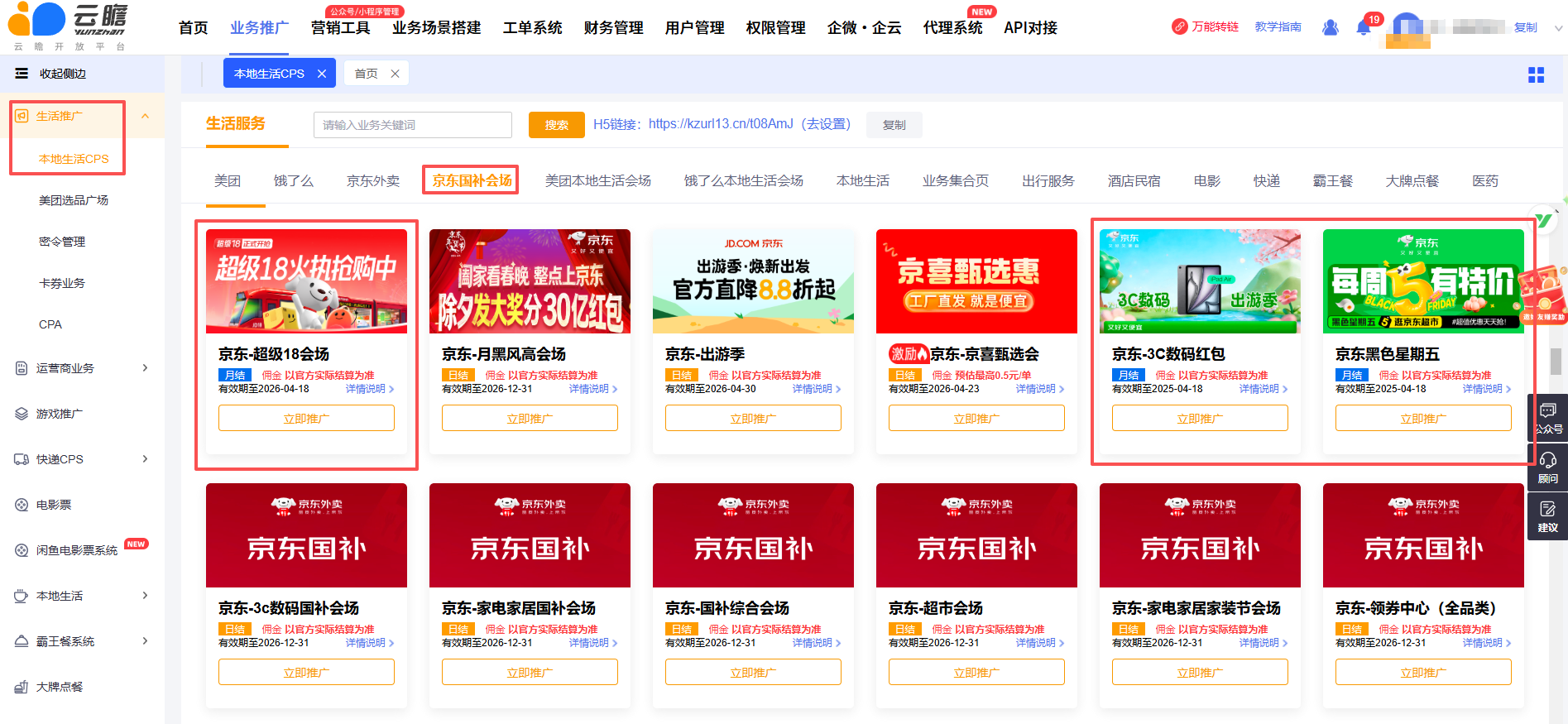Collapse the 生活推广 sidebar section
The width and height of the screenshot is (1568, 724).
pos(146,116)
